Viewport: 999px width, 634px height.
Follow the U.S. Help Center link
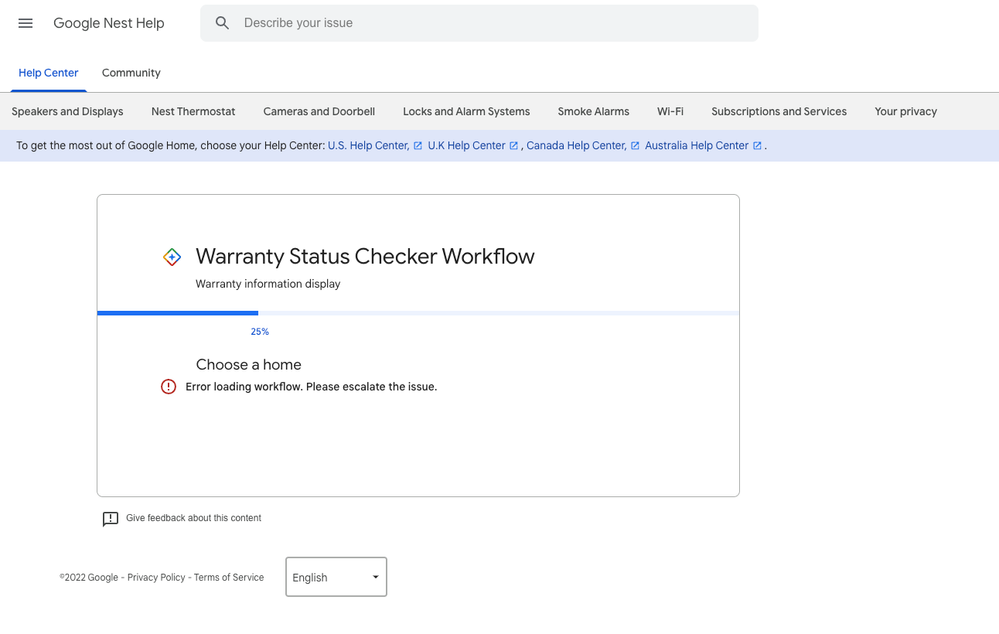(368, 146)
